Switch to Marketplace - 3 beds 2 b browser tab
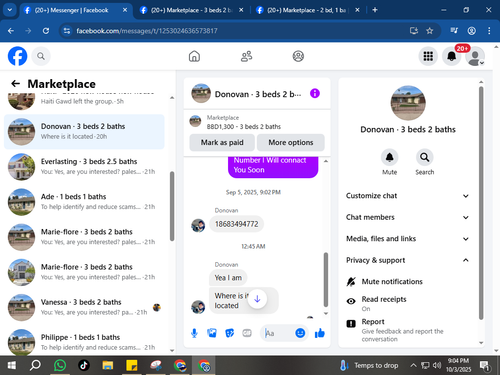Image resolution: width=500 pixels, height=375 pixels. point(192,10)
